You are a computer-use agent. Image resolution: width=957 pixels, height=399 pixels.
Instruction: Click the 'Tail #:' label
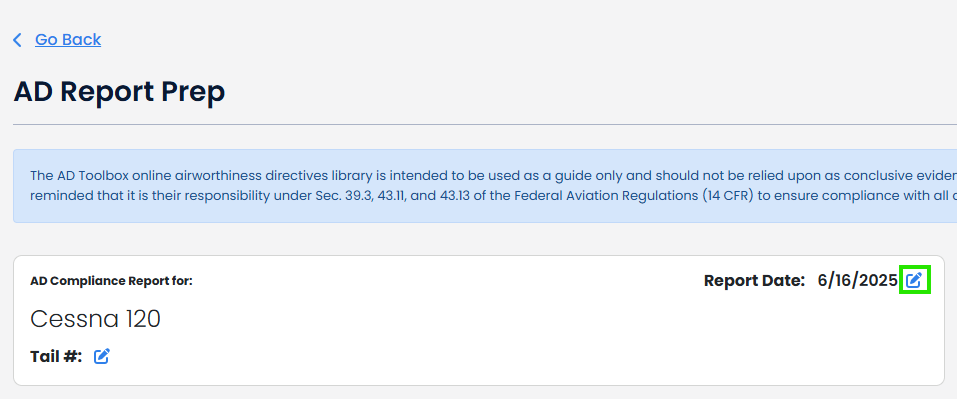click(x=56, y=356)
